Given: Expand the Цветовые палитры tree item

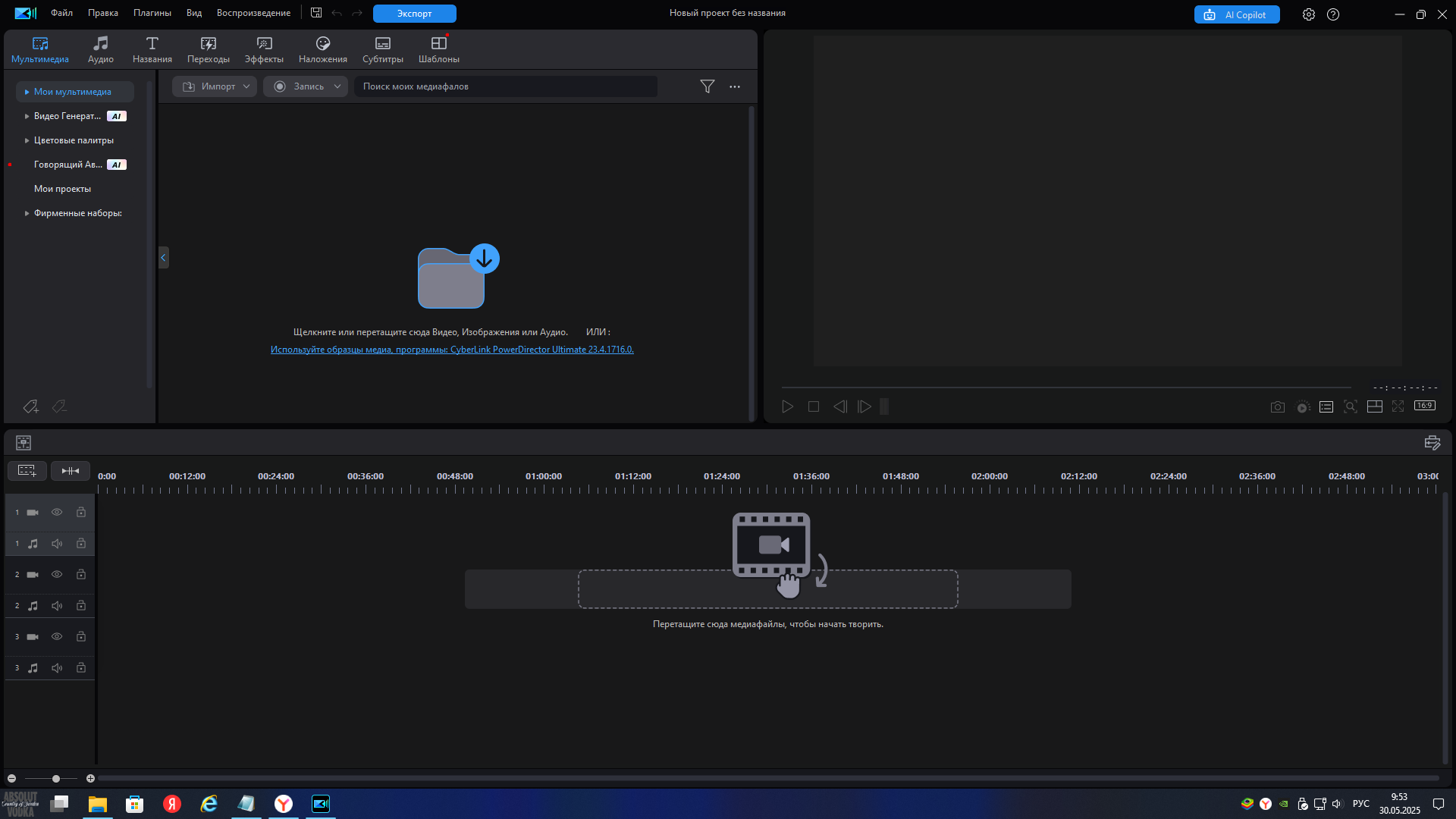Looking at the screenshot, I should pyautogui.click(x=27, y=140).
